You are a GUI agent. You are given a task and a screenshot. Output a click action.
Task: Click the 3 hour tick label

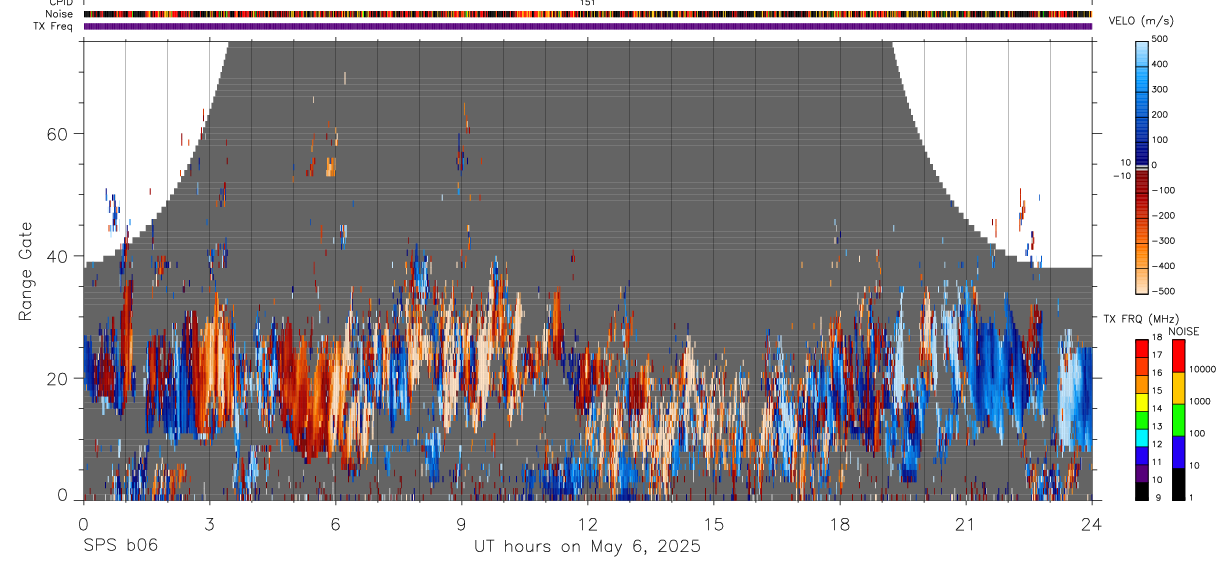click(x=209, y=523)
